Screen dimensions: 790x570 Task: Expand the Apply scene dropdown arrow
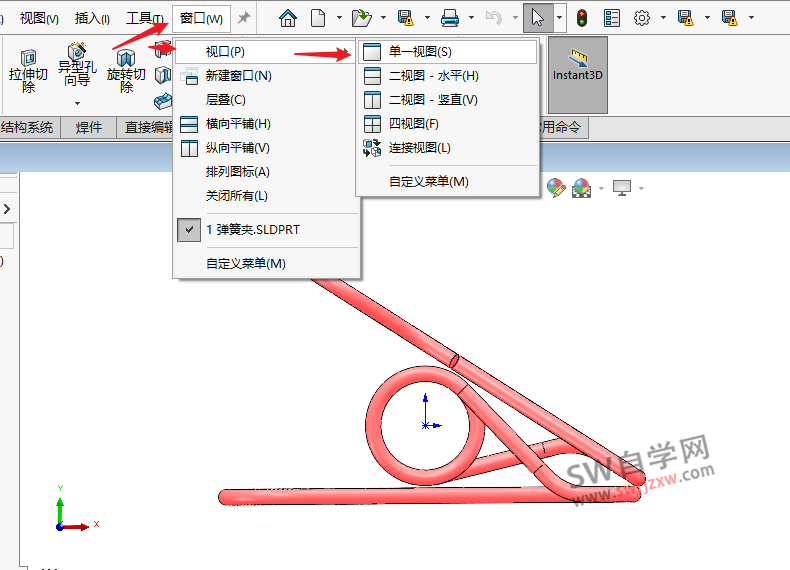(601, 188)
